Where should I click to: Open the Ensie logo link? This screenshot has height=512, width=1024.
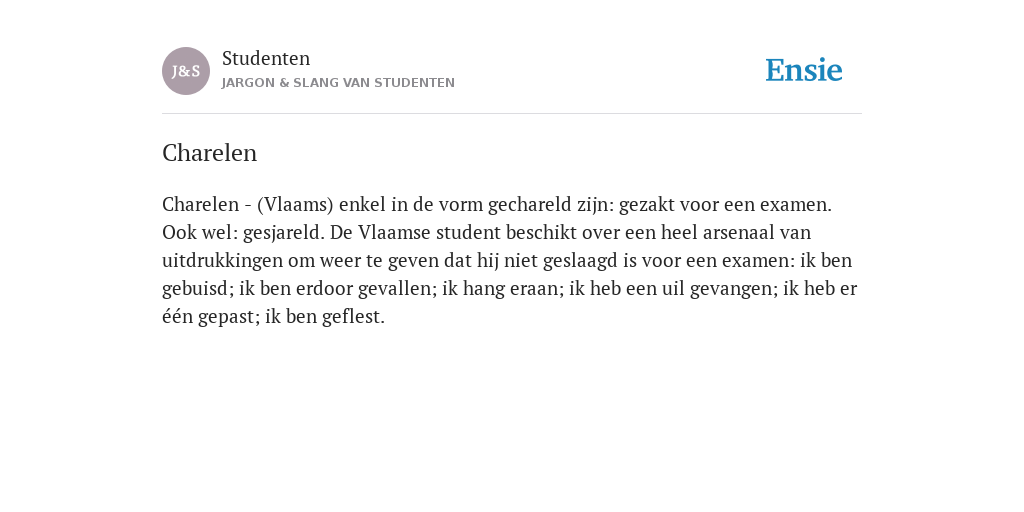pos(804,70)
